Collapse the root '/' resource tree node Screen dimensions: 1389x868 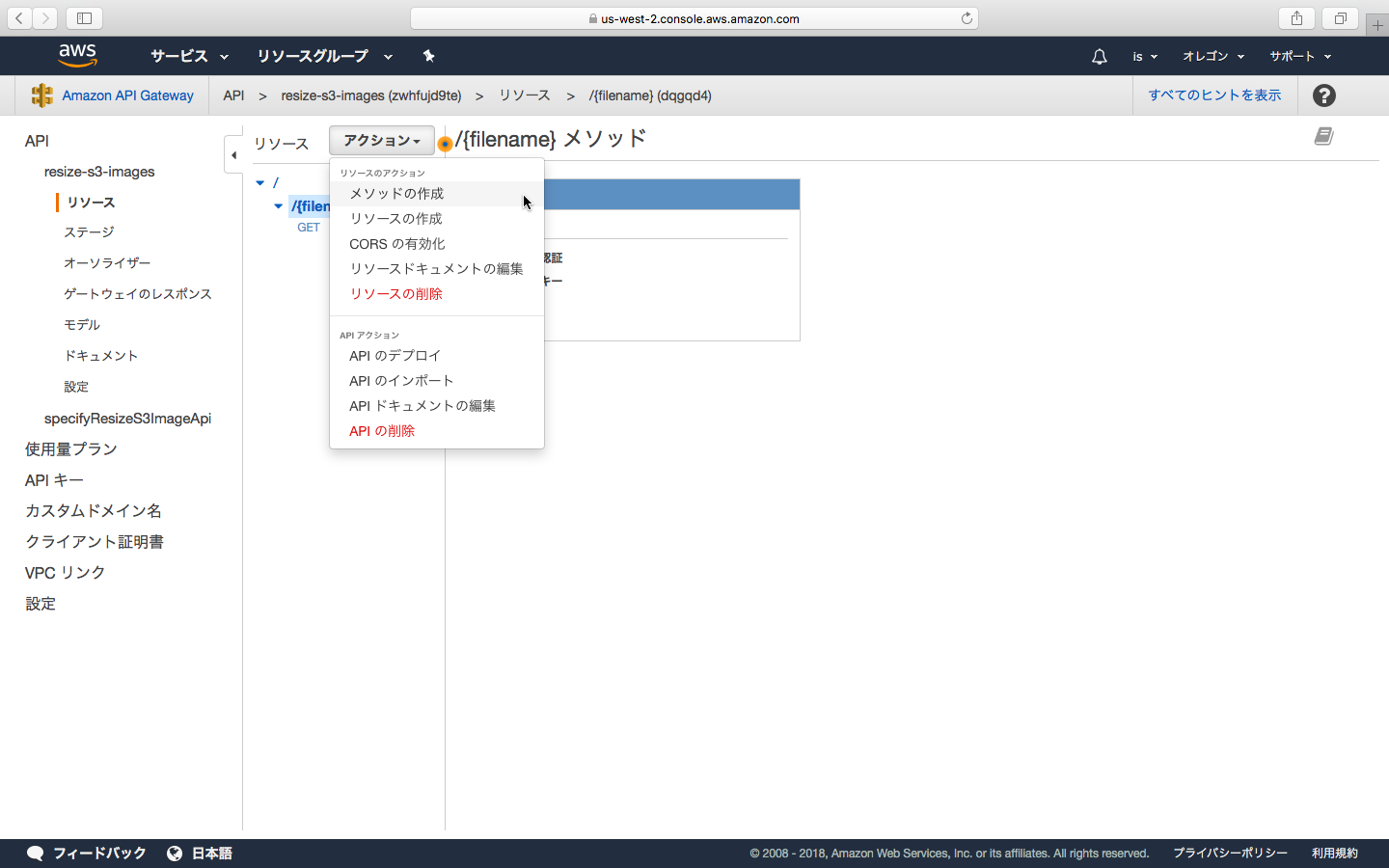click(x=260, y=182)
